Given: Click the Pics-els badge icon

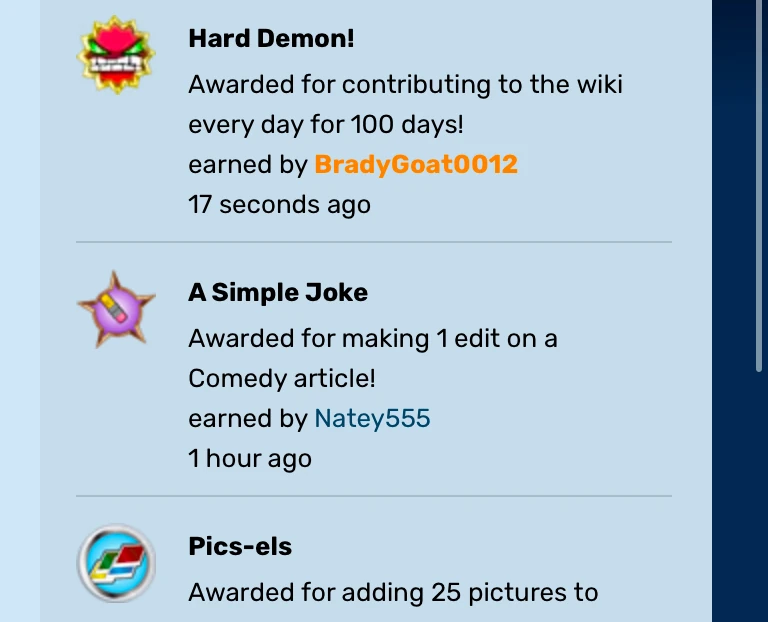Looking at the screenshot, I should point(116,563).
